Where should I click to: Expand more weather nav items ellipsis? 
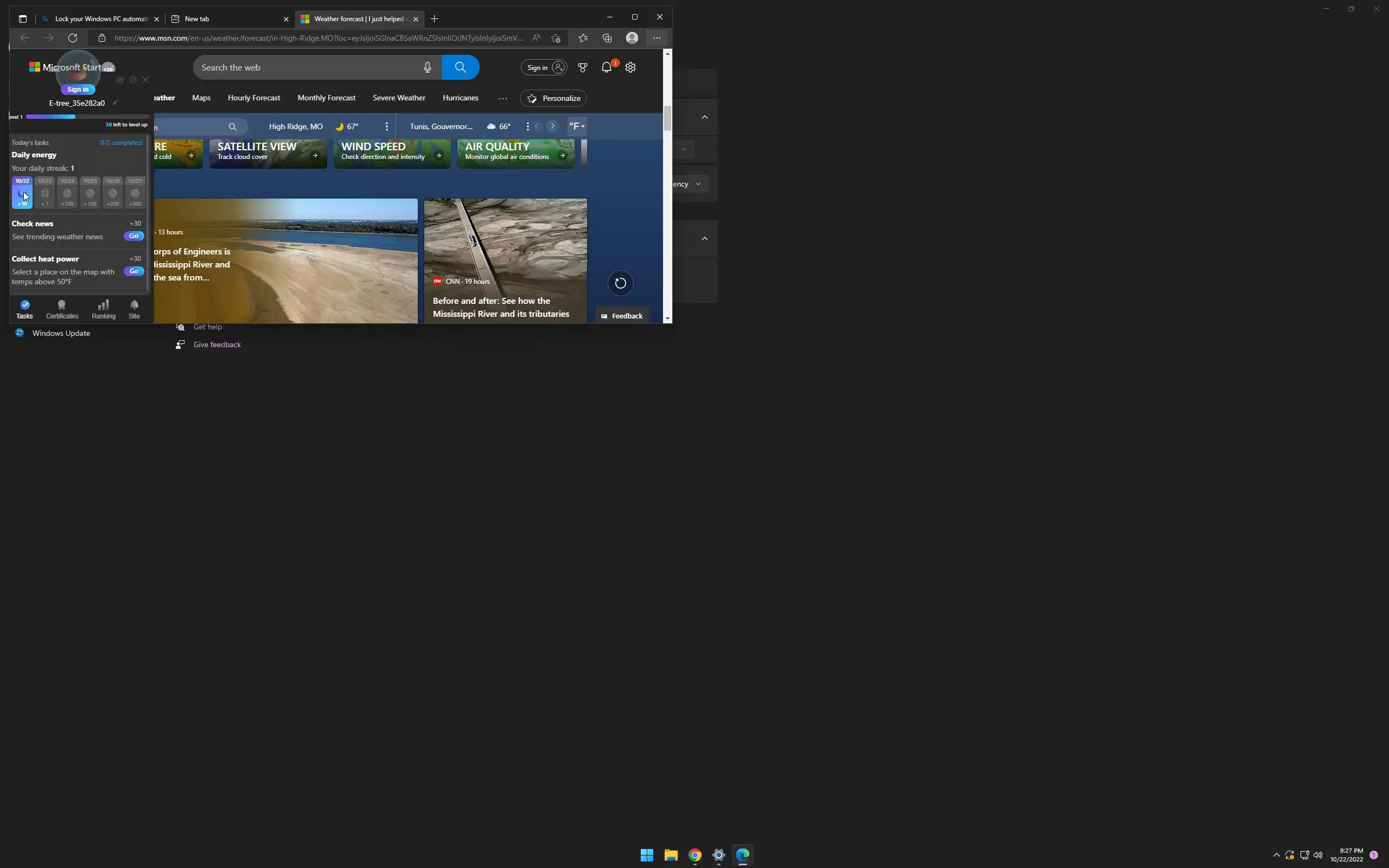[x=503, y=98]
